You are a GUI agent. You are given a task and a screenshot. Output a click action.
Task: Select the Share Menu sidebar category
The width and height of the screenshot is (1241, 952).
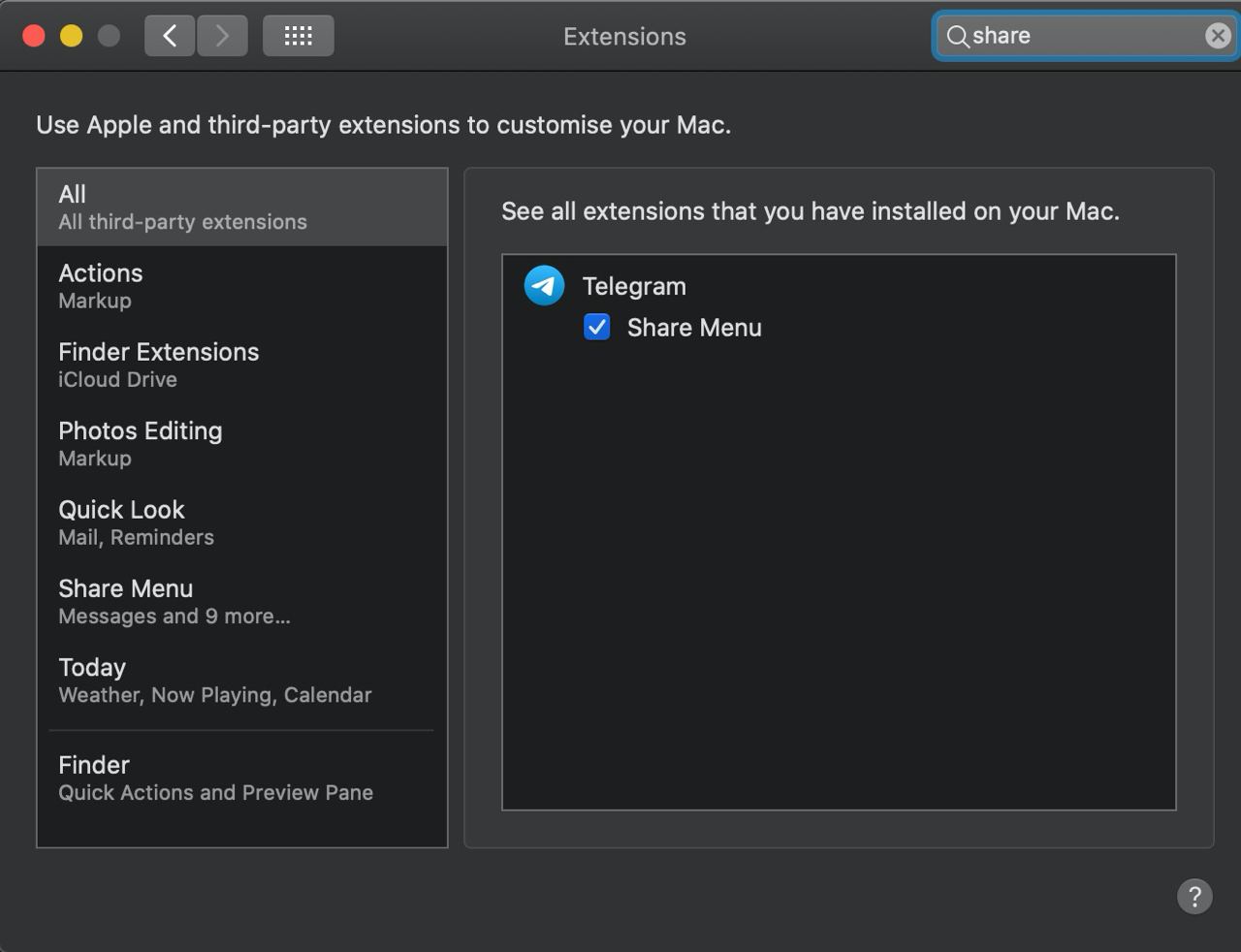[x=242, y=601]
